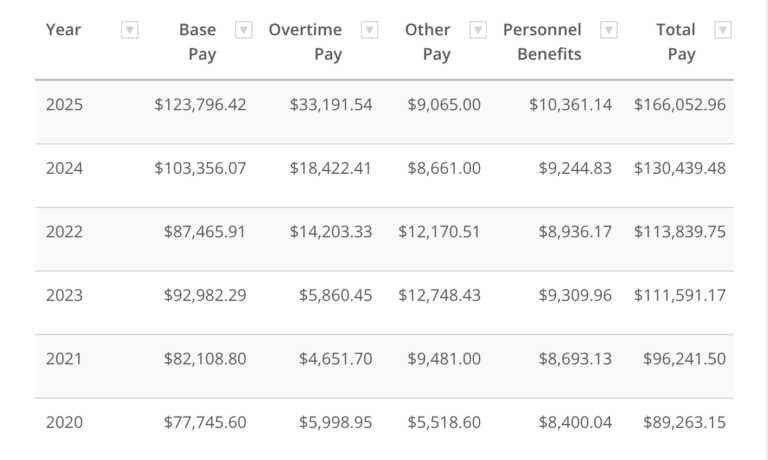Screen dimensions: 768x460
Task: Click the 2021 overtime pay $4,651.70
Action: (x=335, y=359)
